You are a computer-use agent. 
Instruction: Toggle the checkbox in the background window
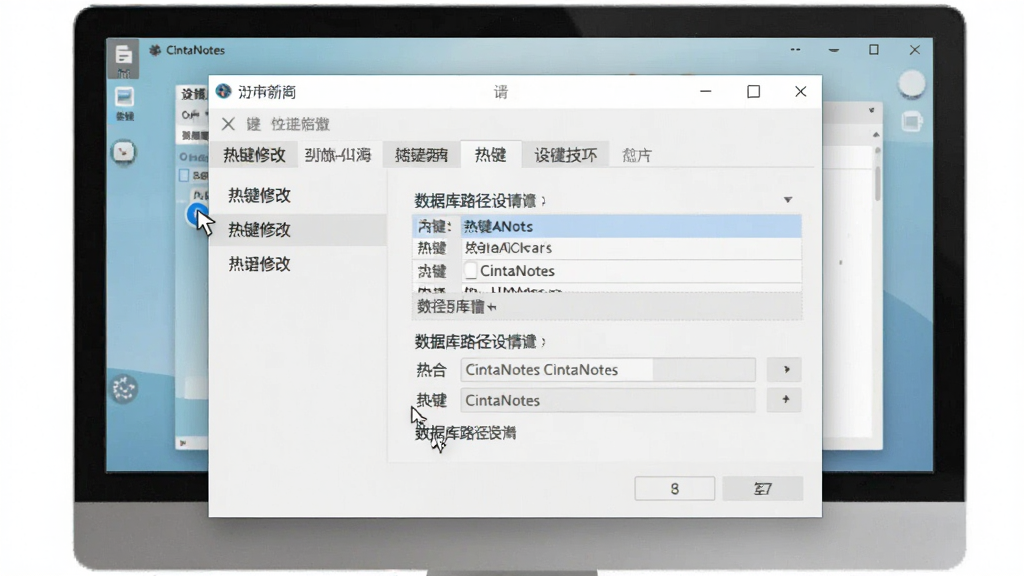pos(184,175)
